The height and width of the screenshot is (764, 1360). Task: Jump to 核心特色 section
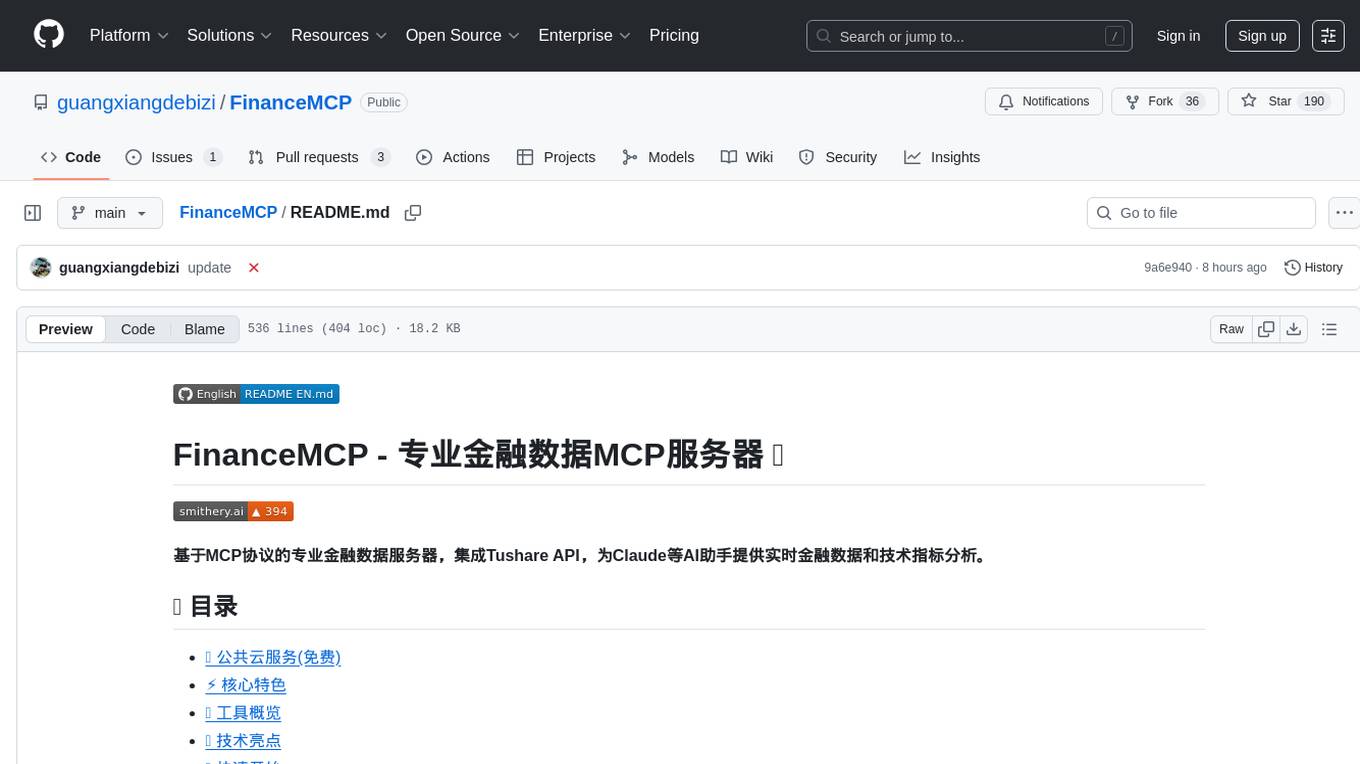245,685
